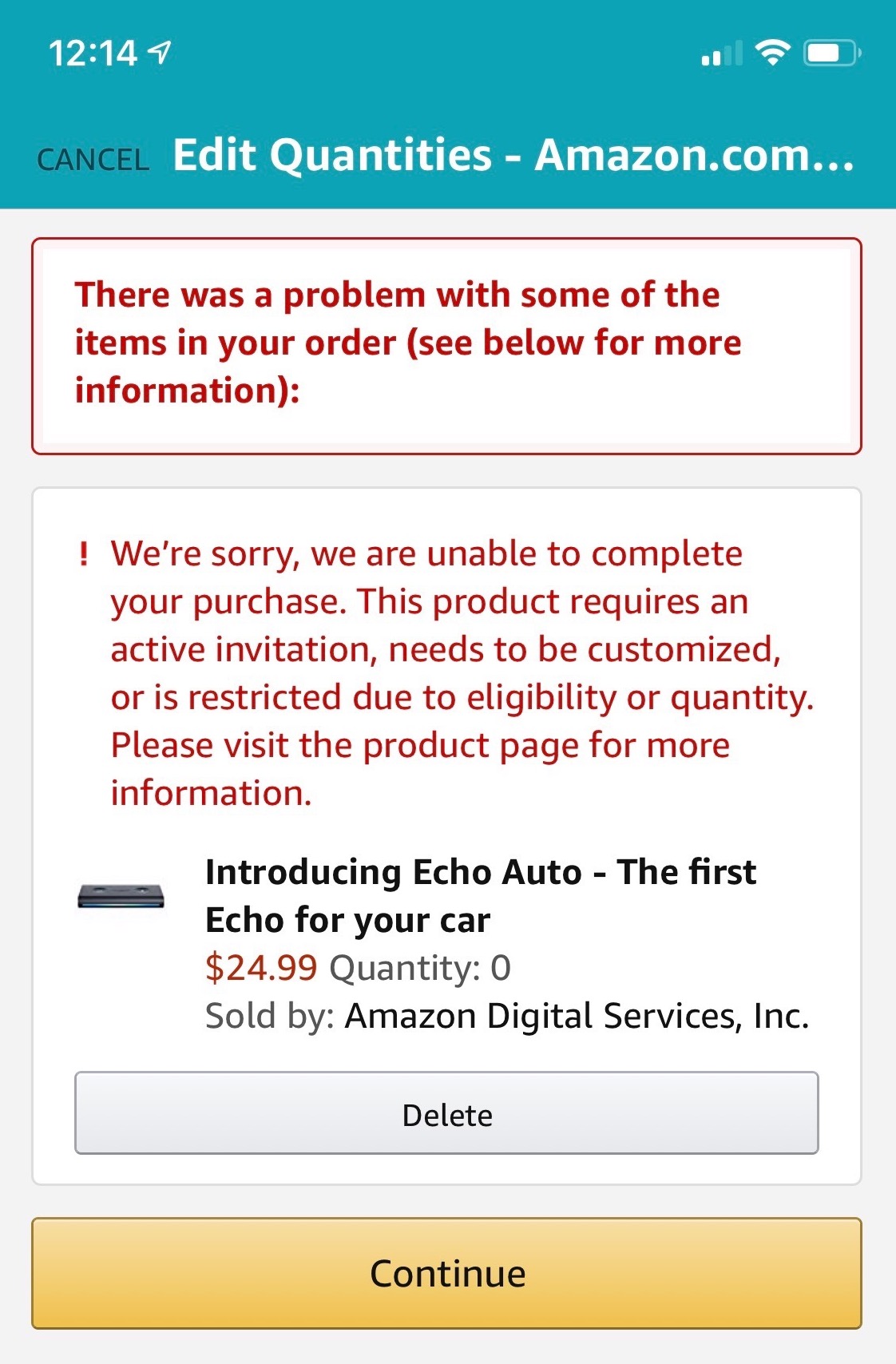Open Amazon Digital Services, Inc. seller link
This screenshot has height=1364, width=896.
pos(577,1016)
